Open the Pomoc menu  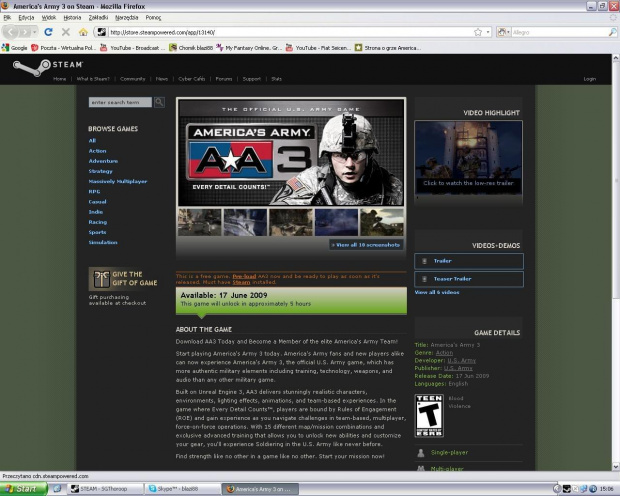(x=153, y=17)
